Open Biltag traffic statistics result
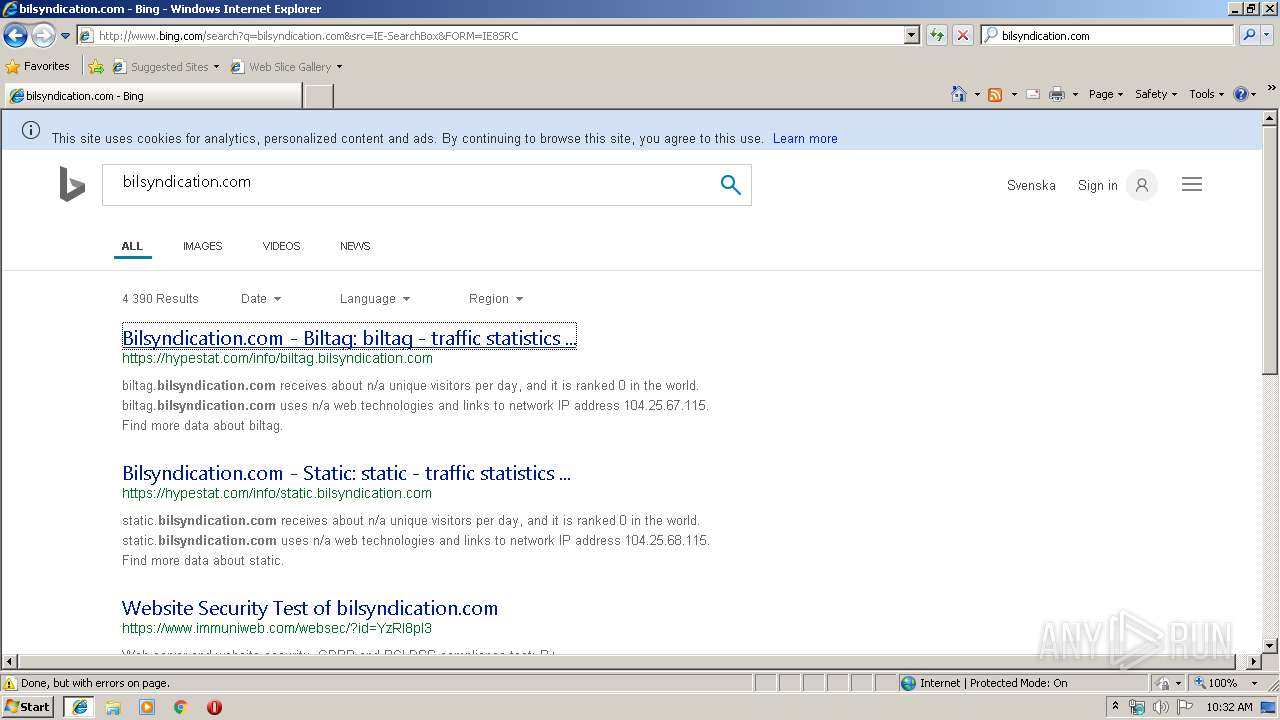 pyautogui.click(x=349, y=338)
